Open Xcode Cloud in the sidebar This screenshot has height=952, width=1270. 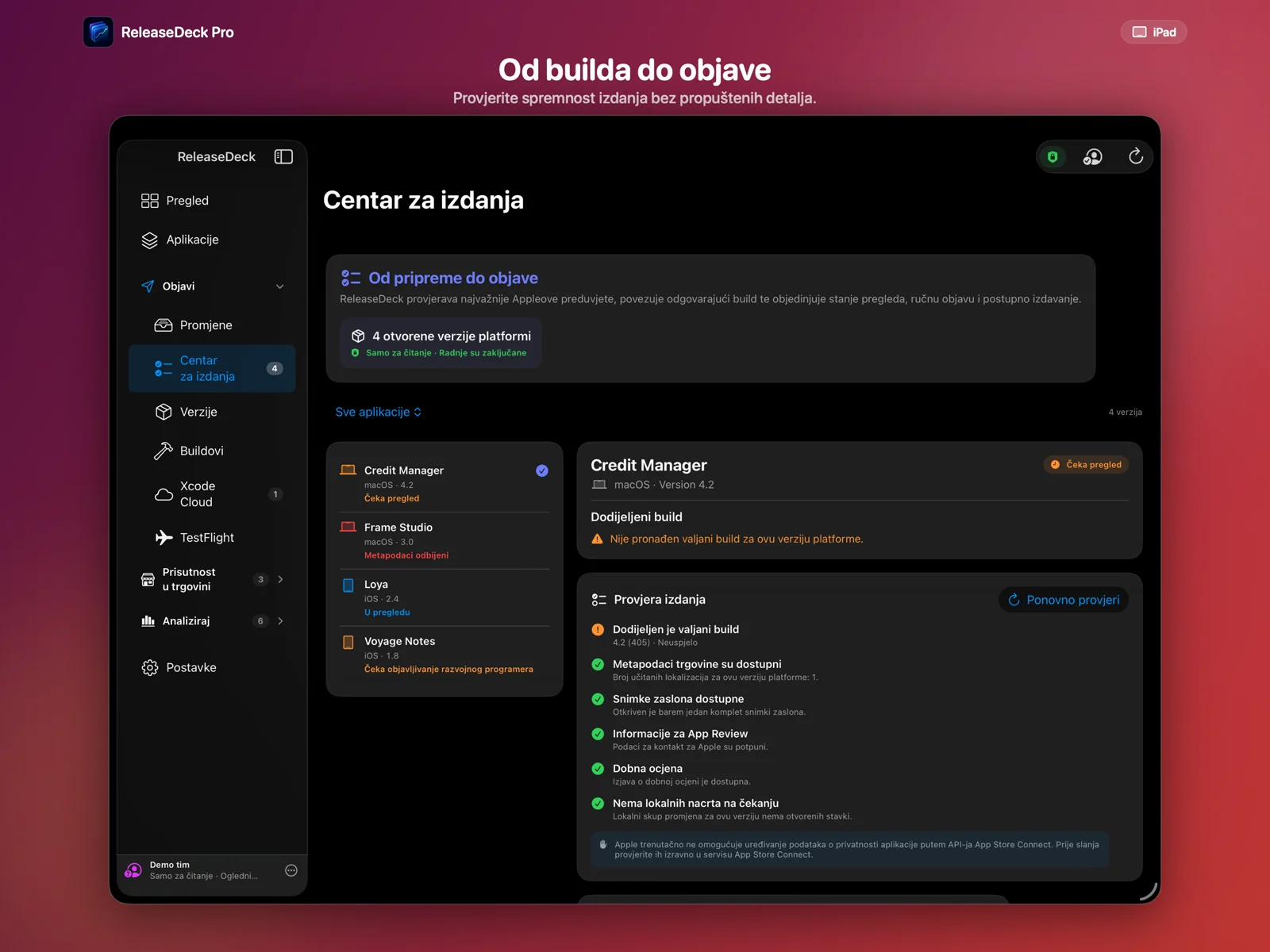coord(212,494)
